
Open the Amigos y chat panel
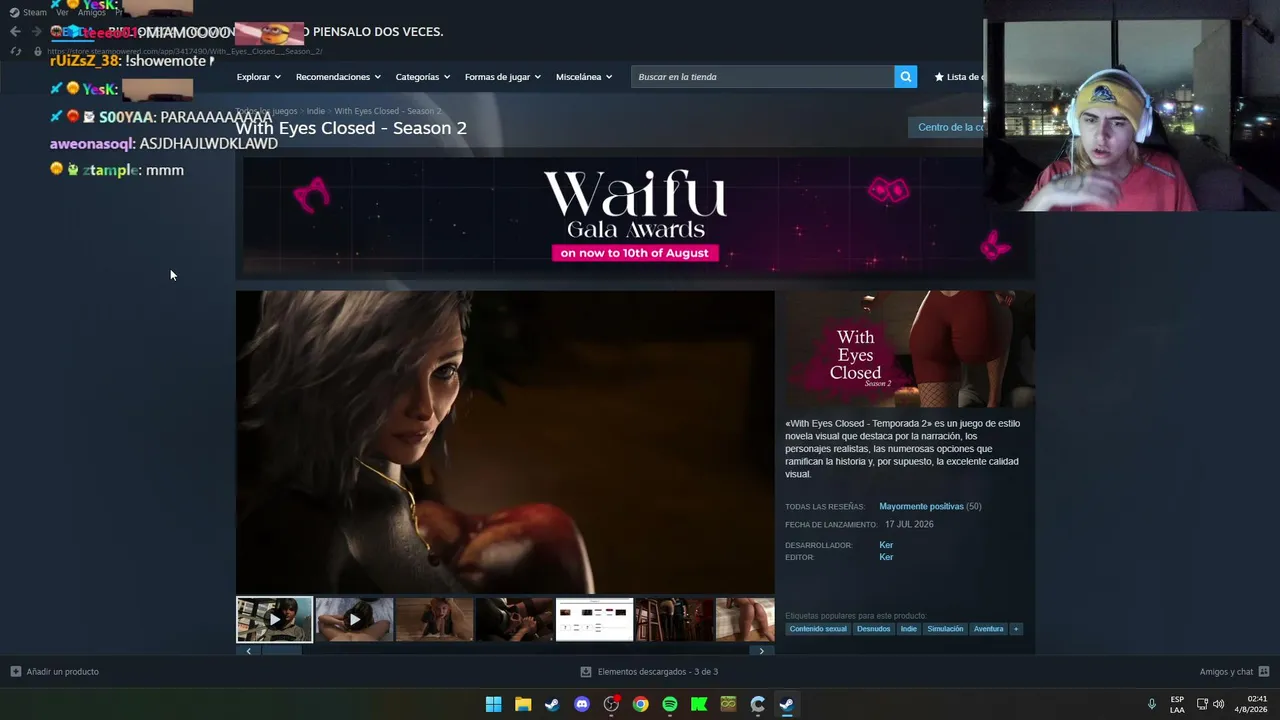(x=1234, y=672)
